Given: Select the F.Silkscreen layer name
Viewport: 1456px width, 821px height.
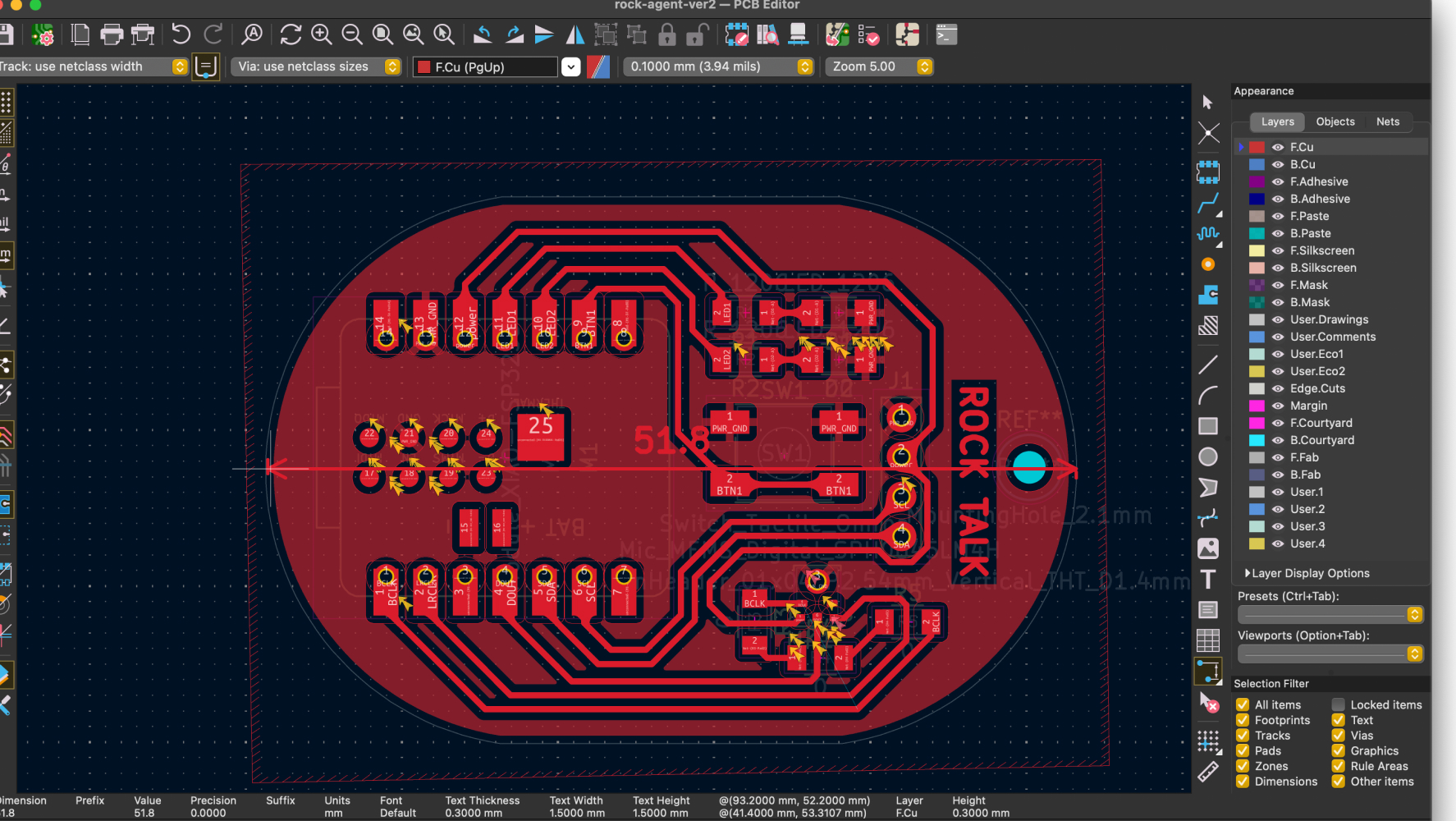Looking at the screenshot, I should pos(1321,250).
